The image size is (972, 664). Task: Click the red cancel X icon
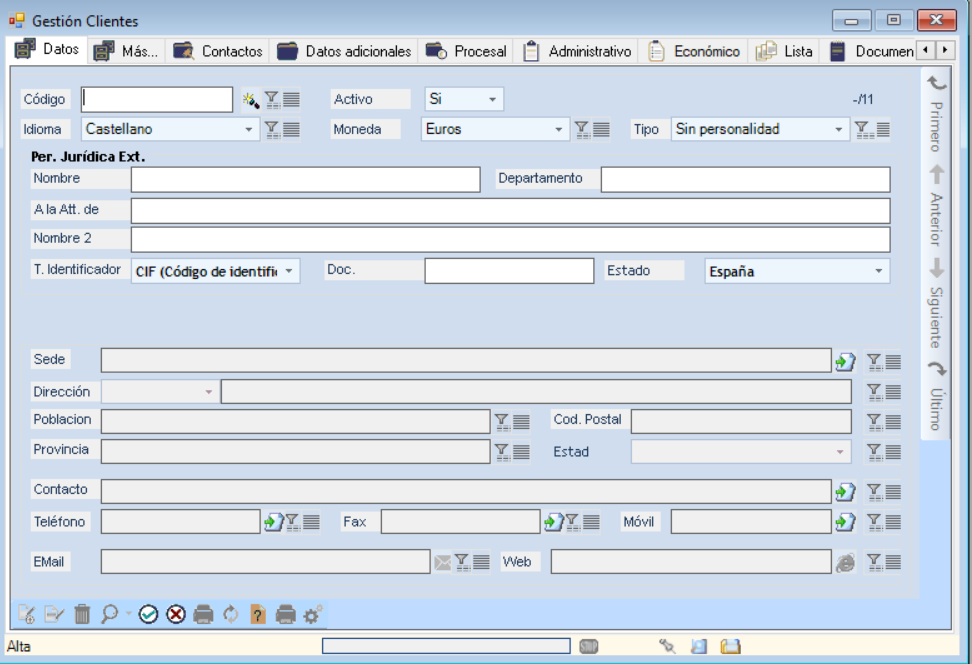pos(176,614)
